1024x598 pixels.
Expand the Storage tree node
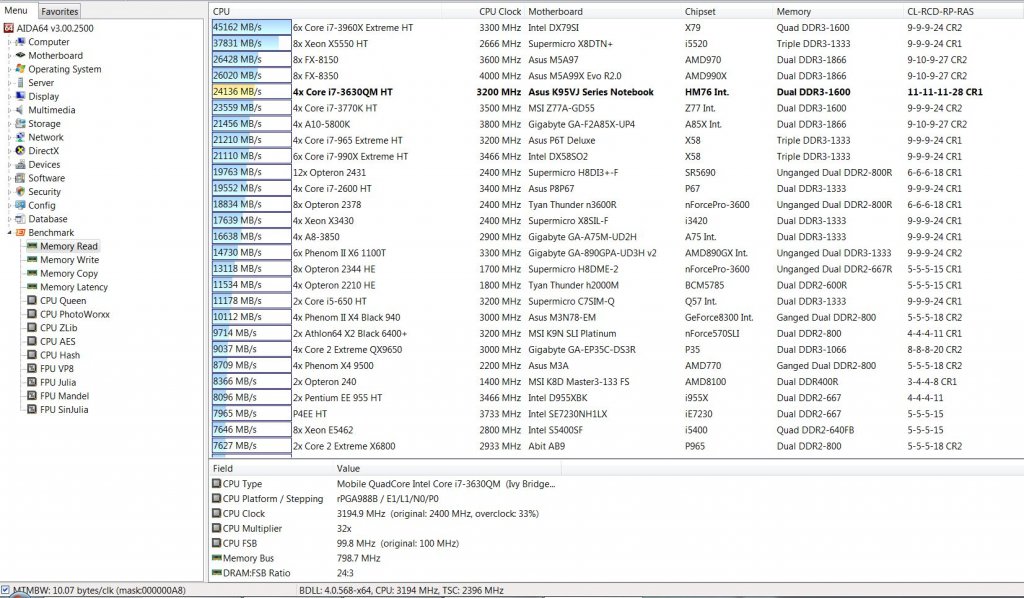9,124
